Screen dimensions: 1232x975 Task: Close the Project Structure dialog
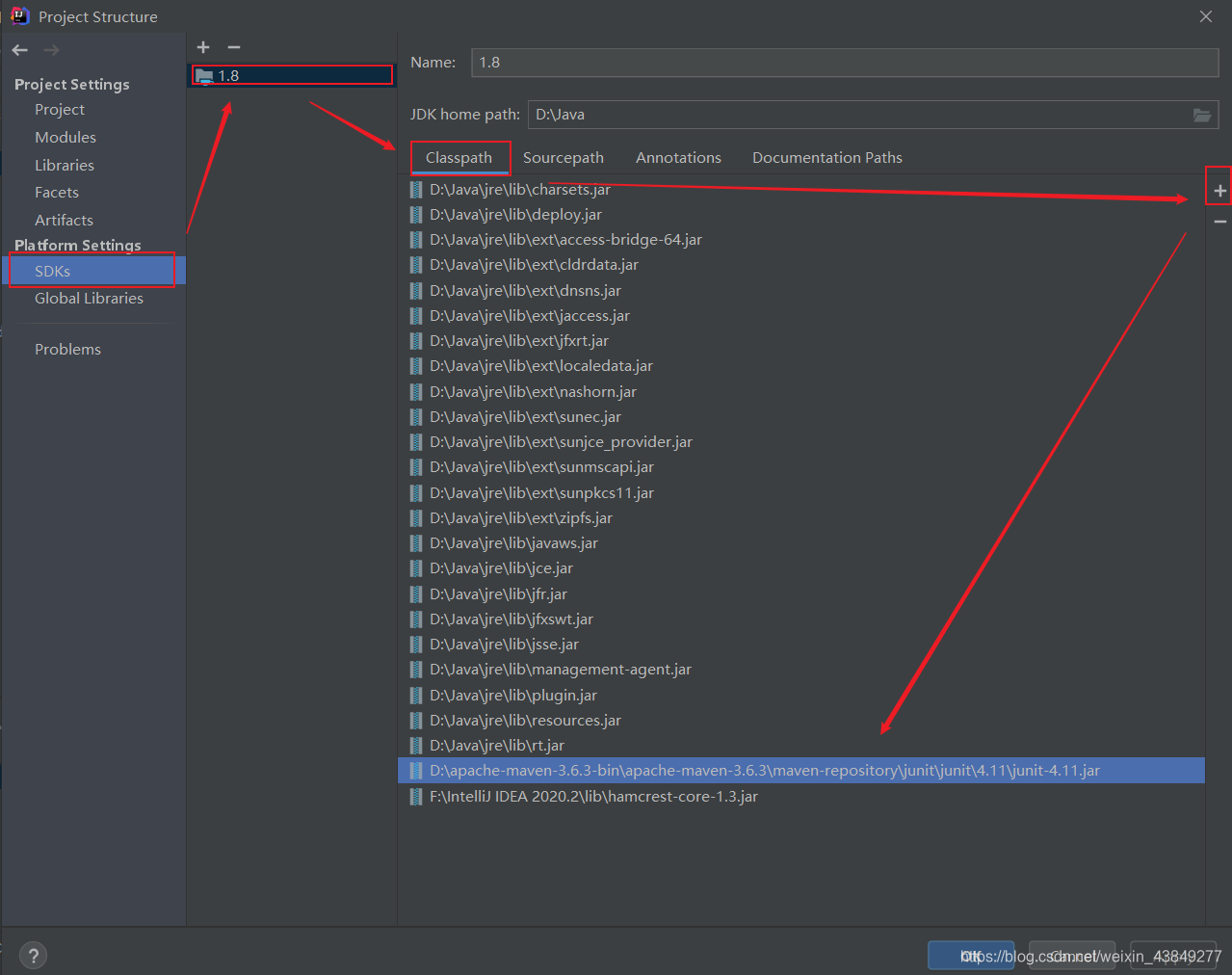[1206, 16]
